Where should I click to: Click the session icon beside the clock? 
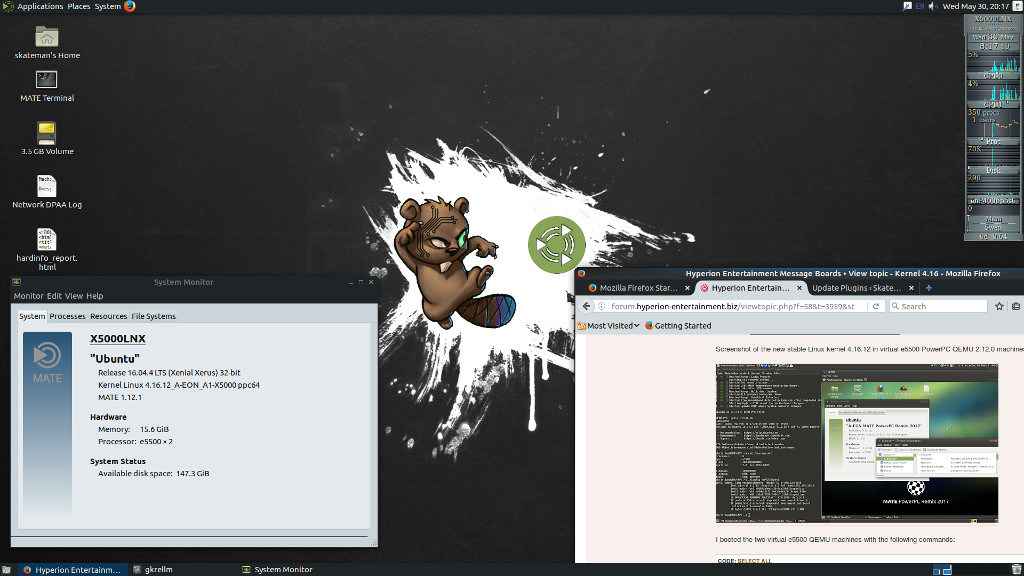[x=1017, y=7]
